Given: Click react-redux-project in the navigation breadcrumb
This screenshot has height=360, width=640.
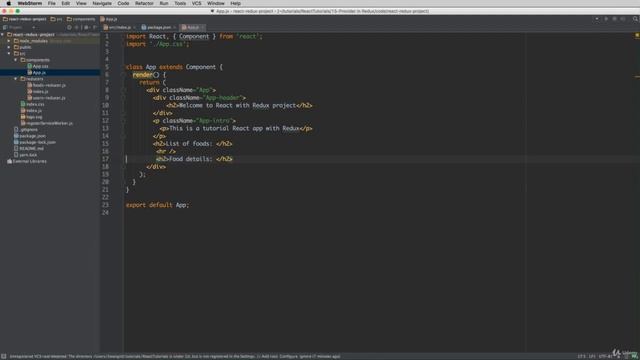Looking at the screenshot, I should tap(24, 19).
